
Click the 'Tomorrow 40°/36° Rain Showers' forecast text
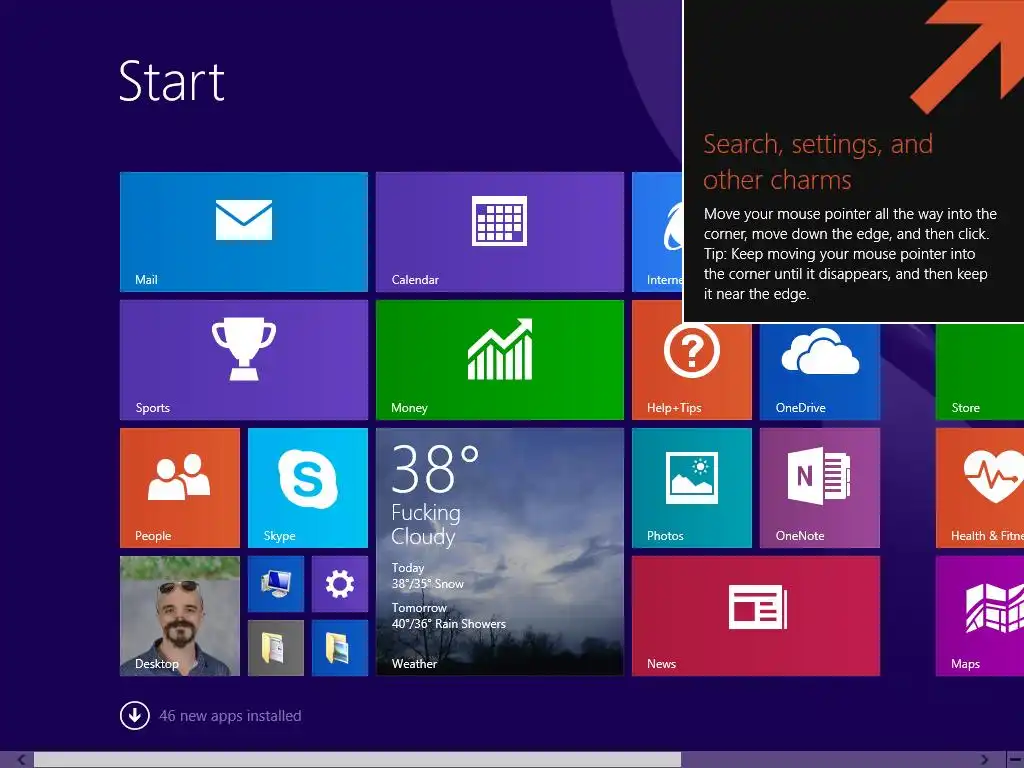pyautogui.click(x=449, y=616)
